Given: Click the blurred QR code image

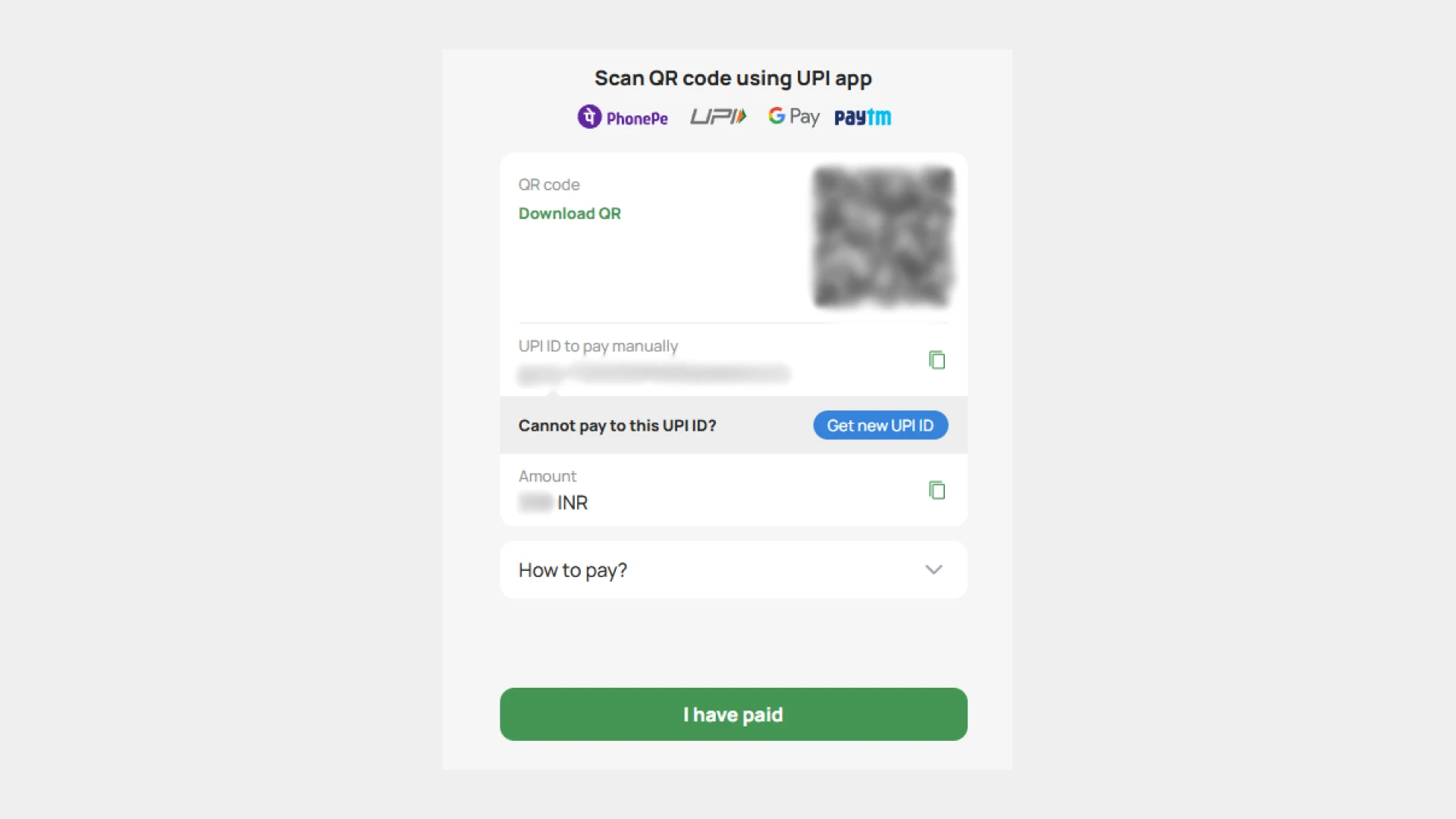Looking at the screenshot, I should [883, 236].
